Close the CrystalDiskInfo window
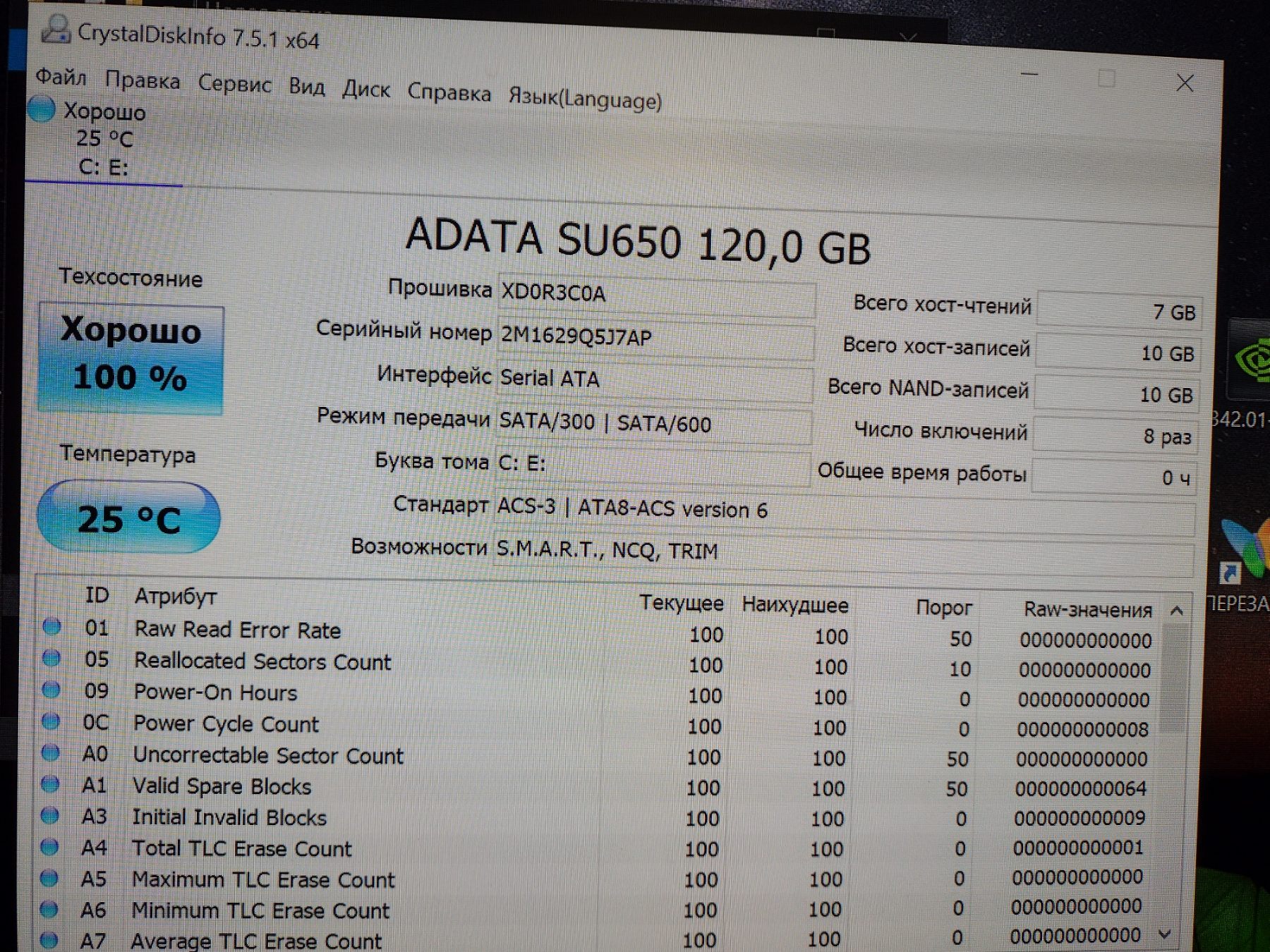The image size is (1270, 952). tap(1185, 83)
